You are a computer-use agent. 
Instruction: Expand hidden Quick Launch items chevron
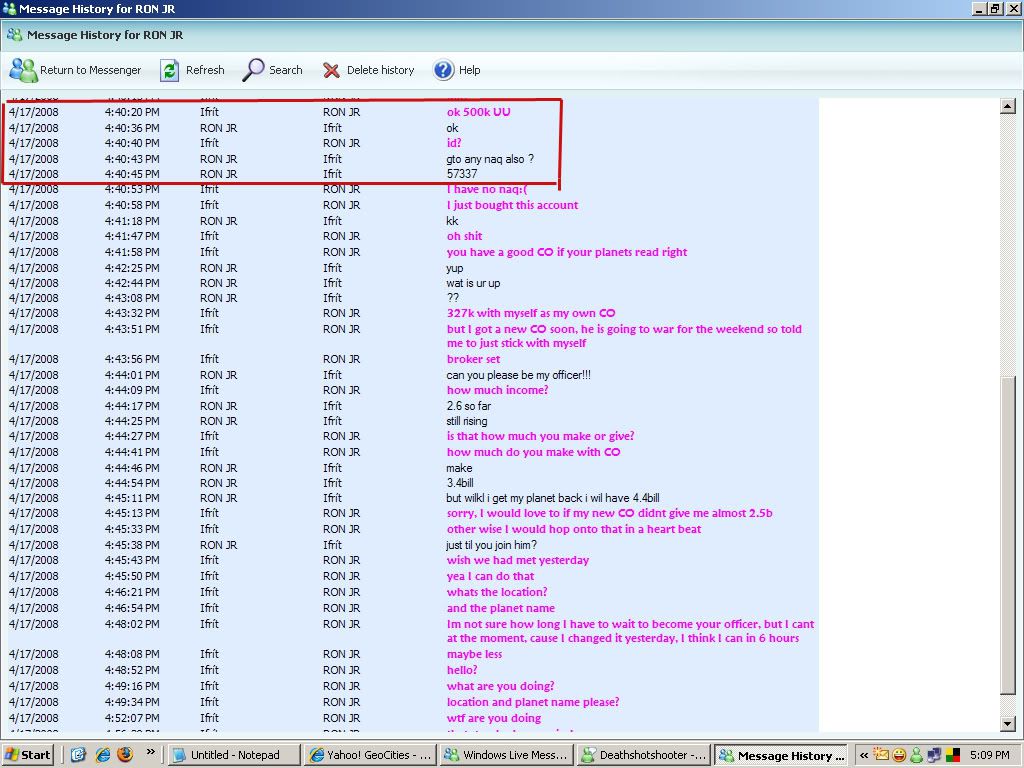click(x=151, y=752)
